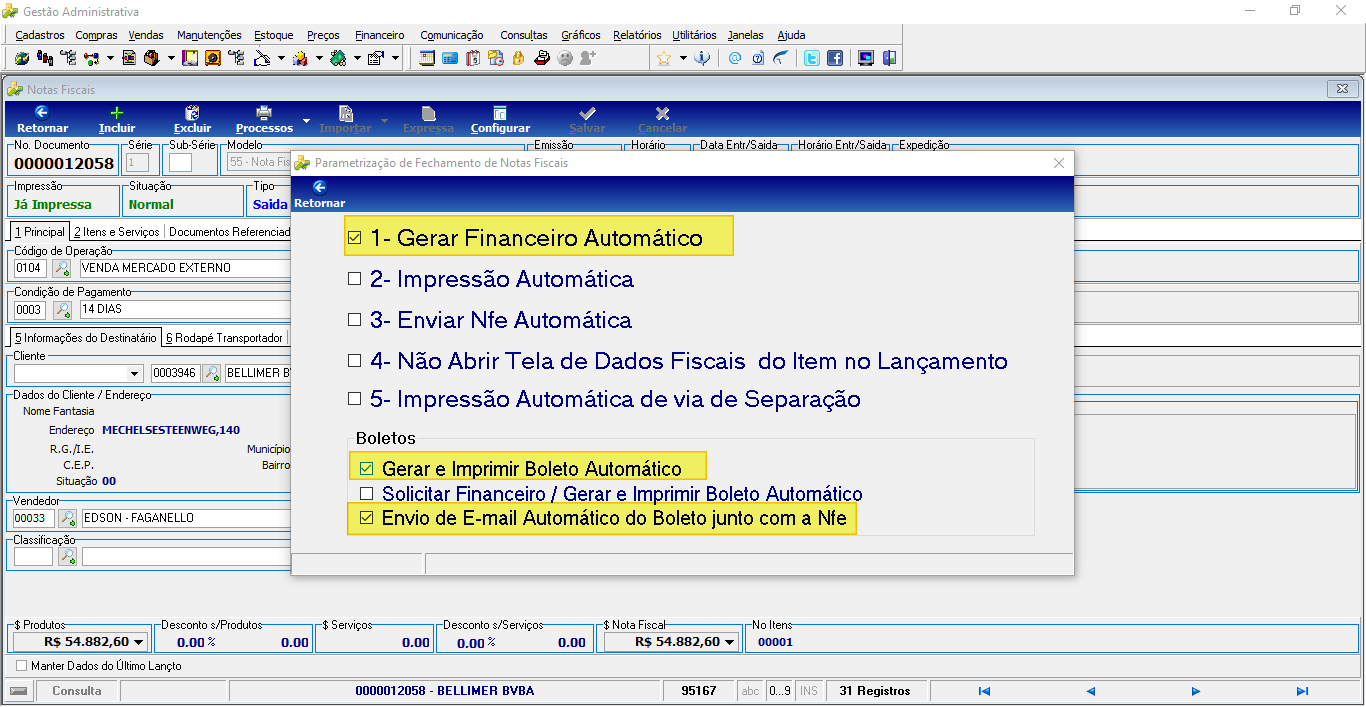Go to last record in status bar
Viewport: 1366px width, 707px height.
[x=1302, y=691]
